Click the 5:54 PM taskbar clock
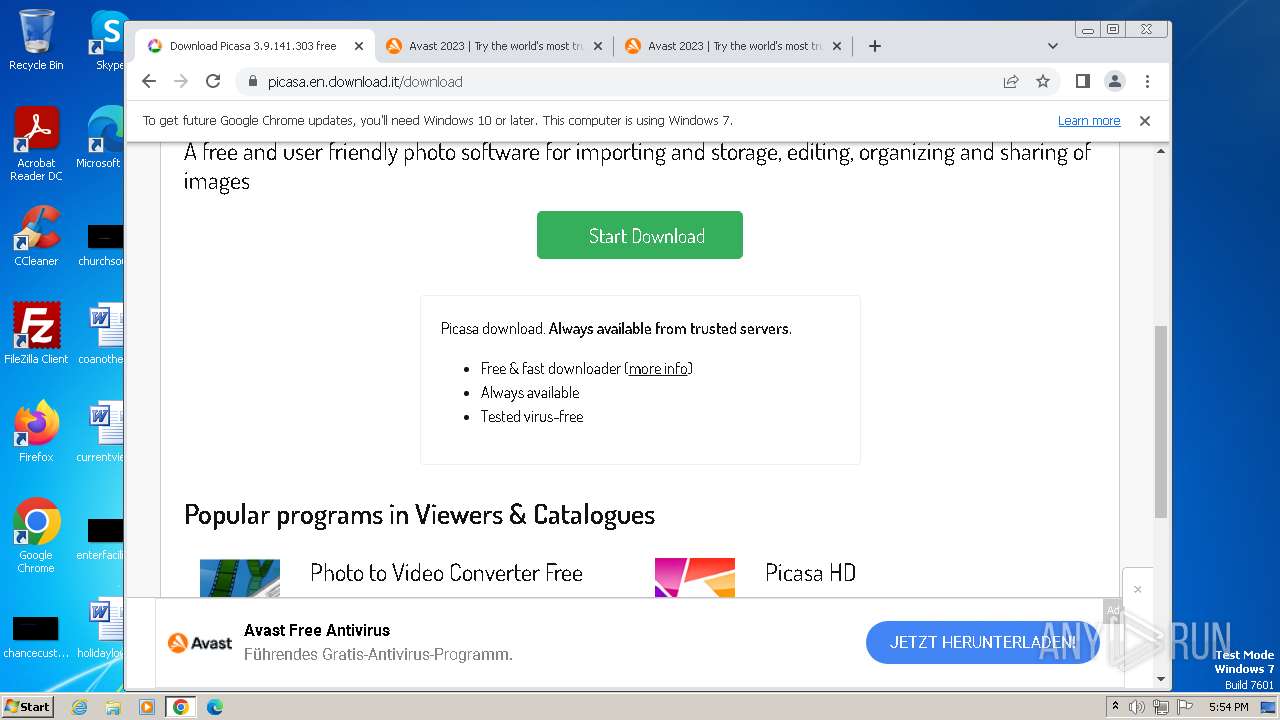1280x720 pixels. [x=1228, y=707]
